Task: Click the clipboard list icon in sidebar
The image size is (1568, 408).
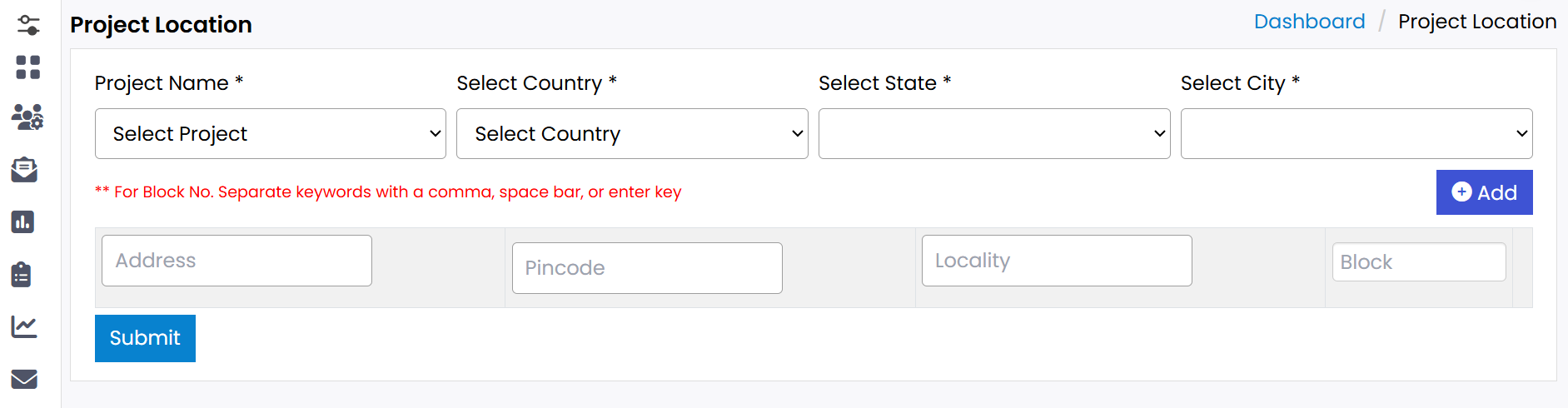Action: click(x=22, y=275)
